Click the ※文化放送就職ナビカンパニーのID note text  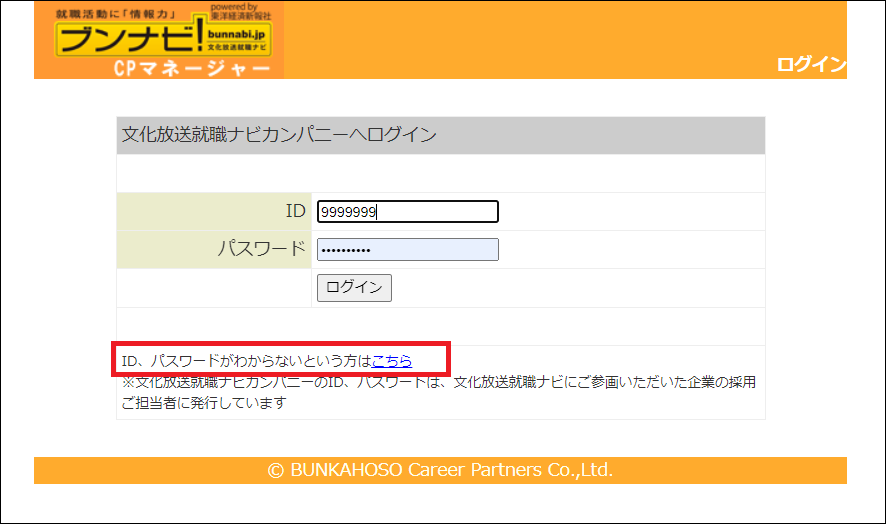tap(439, 382)
